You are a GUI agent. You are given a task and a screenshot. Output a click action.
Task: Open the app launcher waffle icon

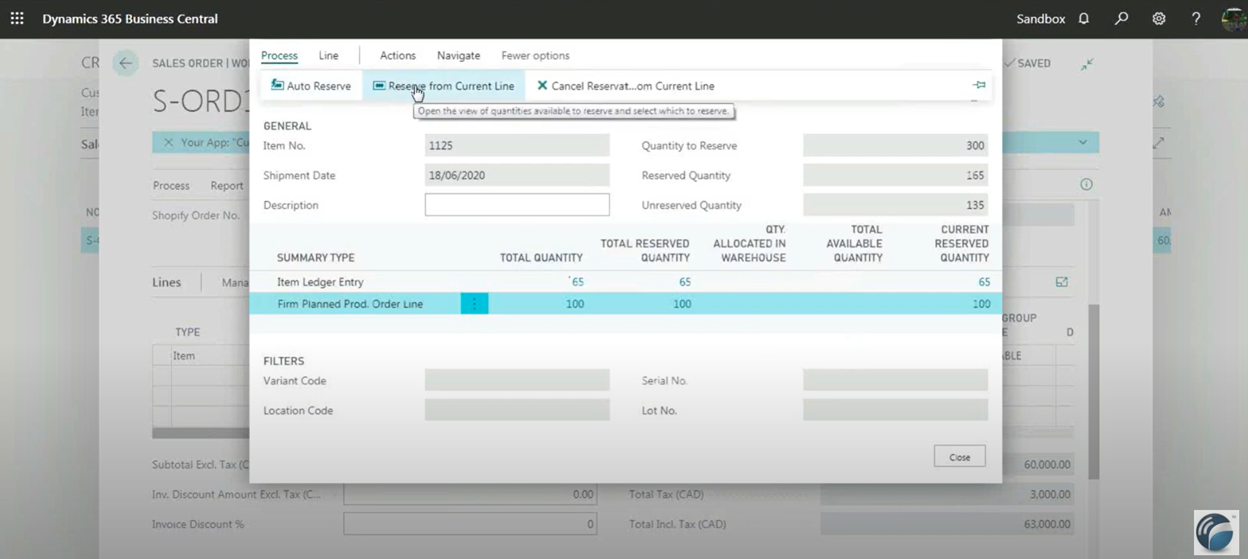click(x=17, y=19)
